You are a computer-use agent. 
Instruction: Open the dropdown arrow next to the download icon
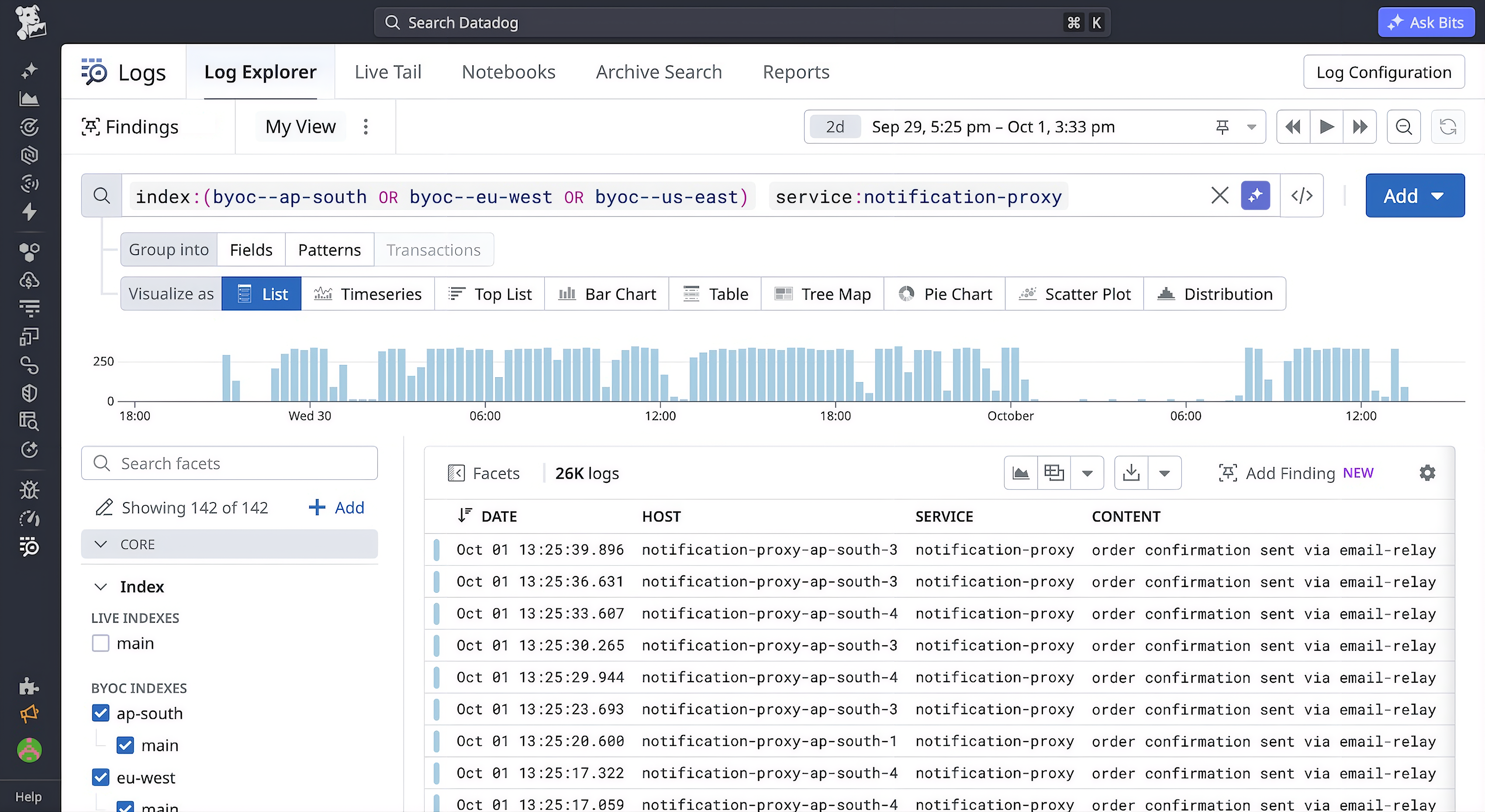pos(1164,473)
